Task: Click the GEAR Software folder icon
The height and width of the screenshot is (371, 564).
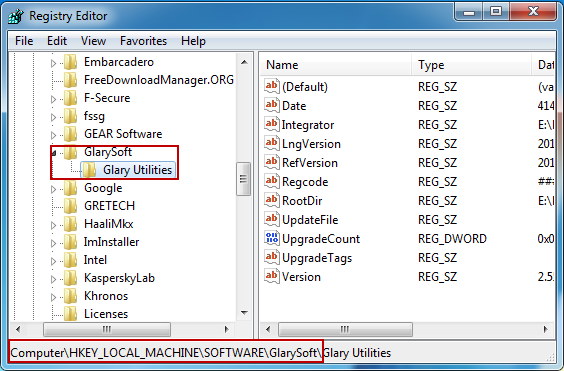Action: pyautogui.click(x=70, y=134)
